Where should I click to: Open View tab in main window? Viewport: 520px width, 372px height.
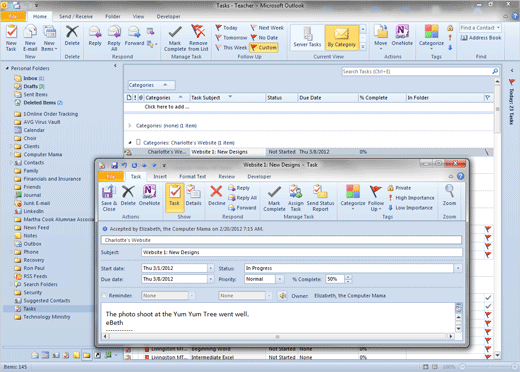(x=138, y=16)
